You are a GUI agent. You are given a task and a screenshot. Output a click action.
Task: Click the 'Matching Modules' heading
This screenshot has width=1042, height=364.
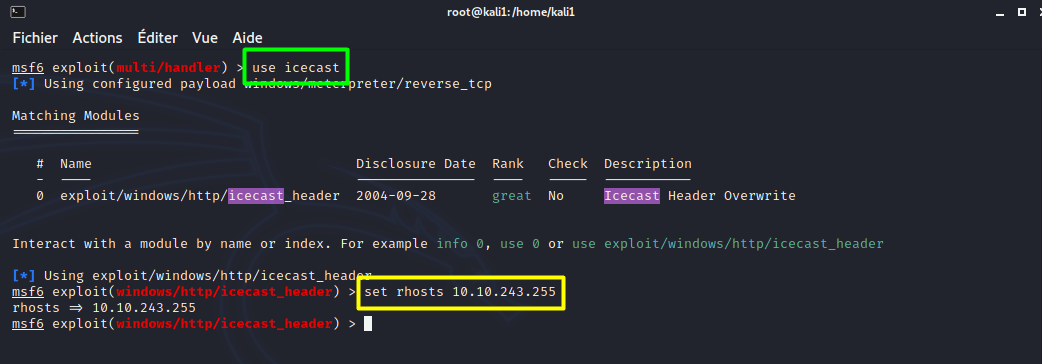(76, 116)
